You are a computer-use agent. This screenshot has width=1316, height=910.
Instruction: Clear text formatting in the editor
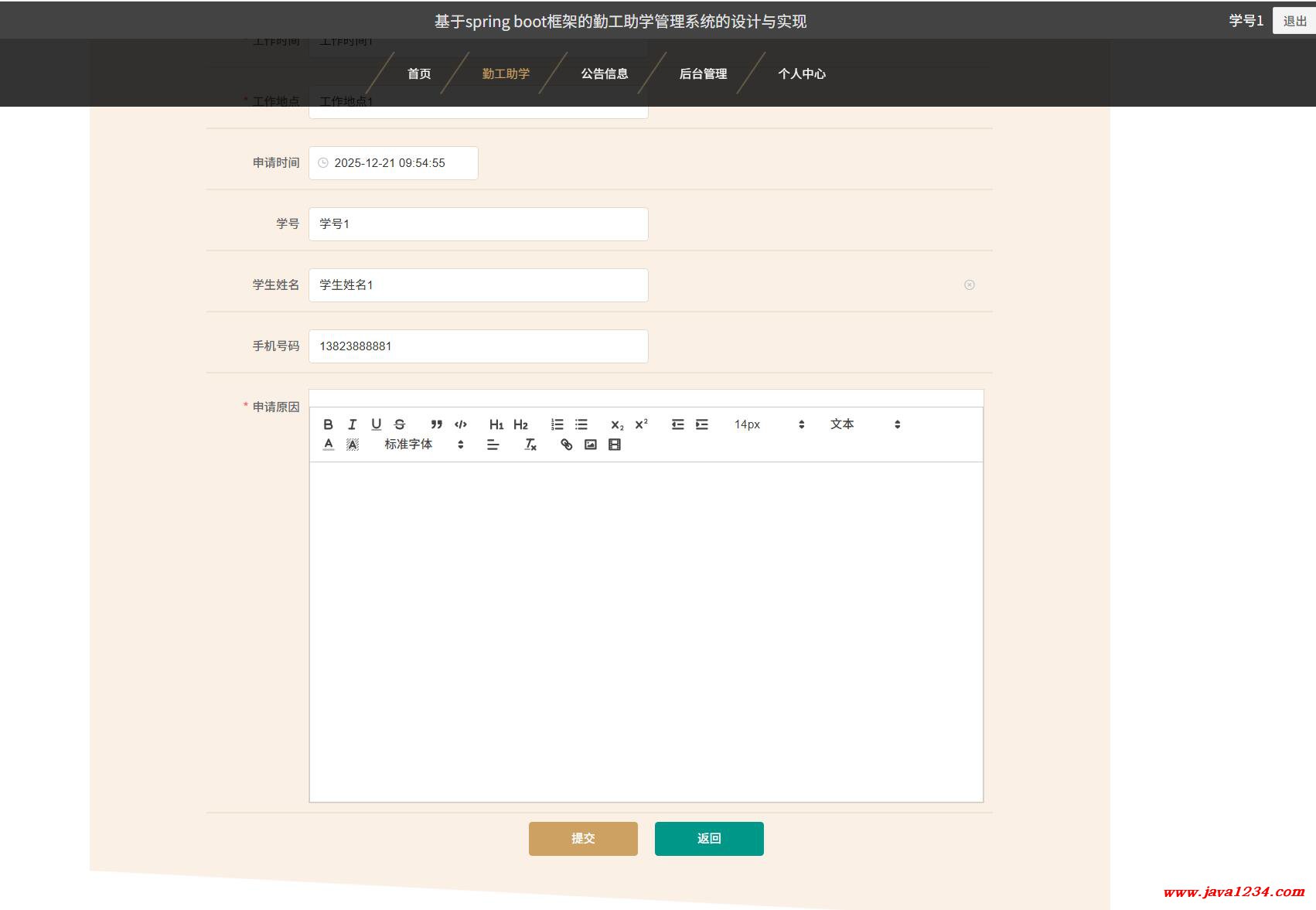click(530, 445)
